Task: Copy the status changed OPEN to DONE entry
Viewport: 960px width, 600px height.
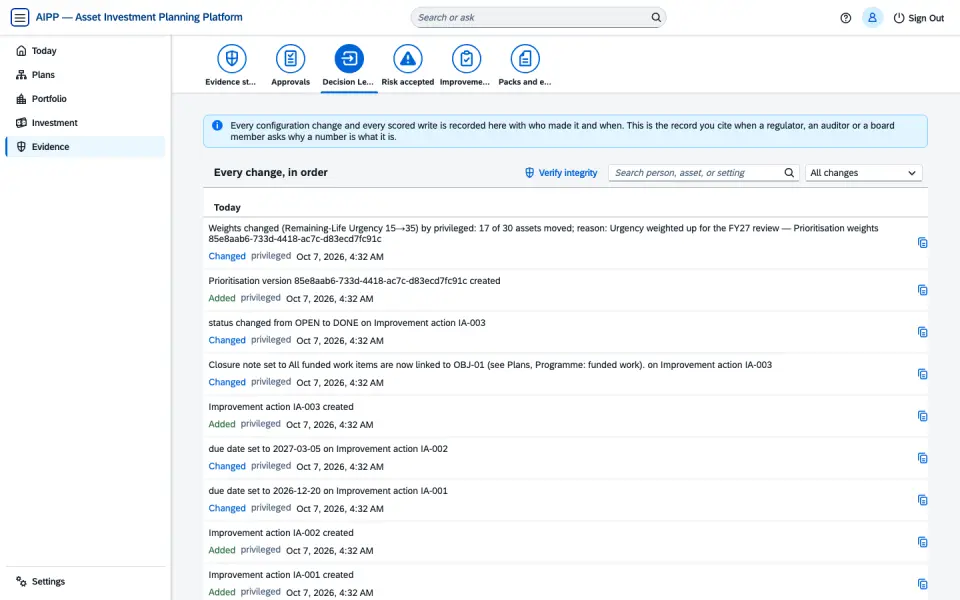Action: click(x=922, y=332)
